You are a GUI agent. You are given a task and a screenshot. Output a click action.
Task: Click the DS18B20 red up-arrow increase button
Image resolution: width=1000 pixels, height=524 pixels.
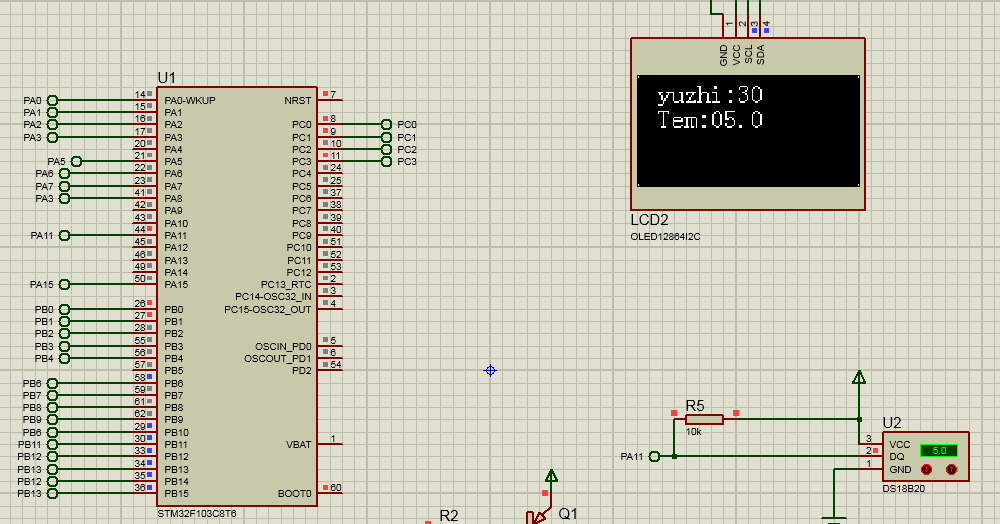click(x=952, y=469)
